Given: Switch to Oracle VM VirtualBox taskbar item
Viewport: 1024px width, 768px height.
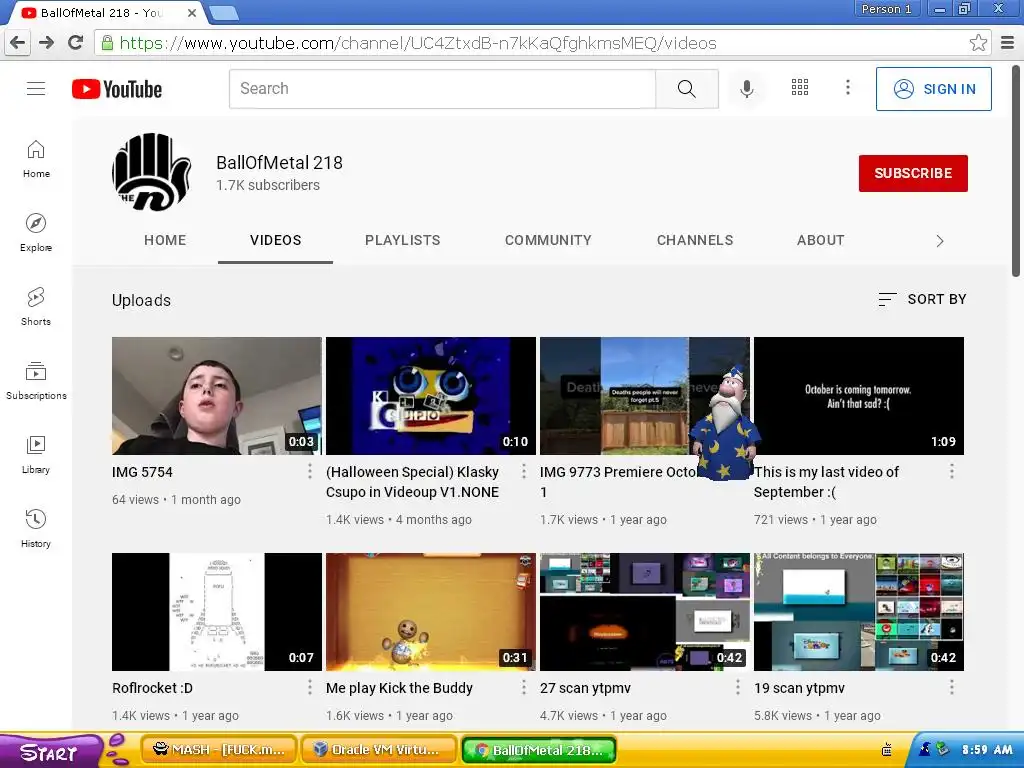Looking at the screenshot, I should (x=379, y=750).
